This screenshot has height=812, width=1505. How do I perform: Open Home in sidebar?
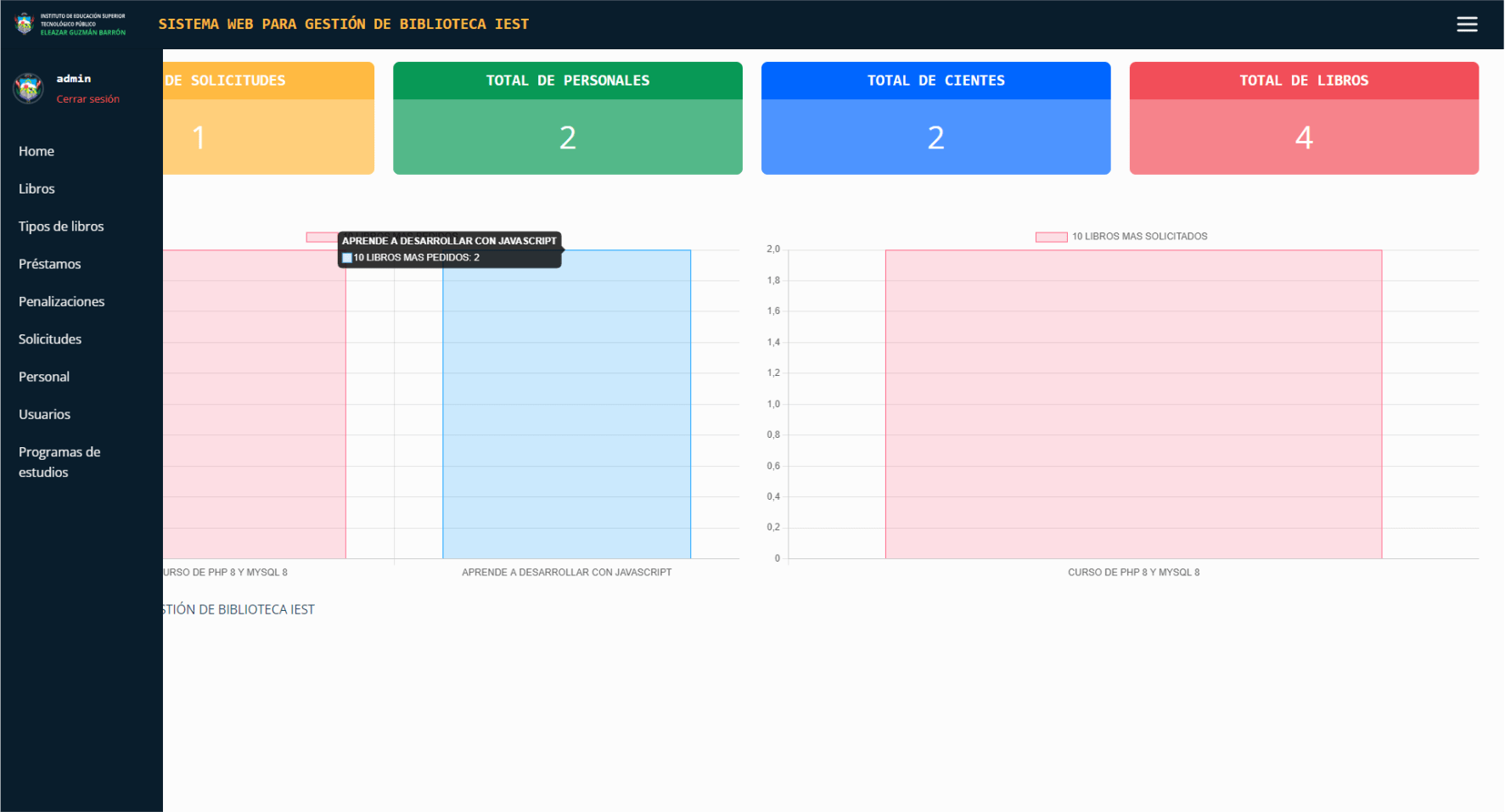pyautogui.click(x=37, y=151)
